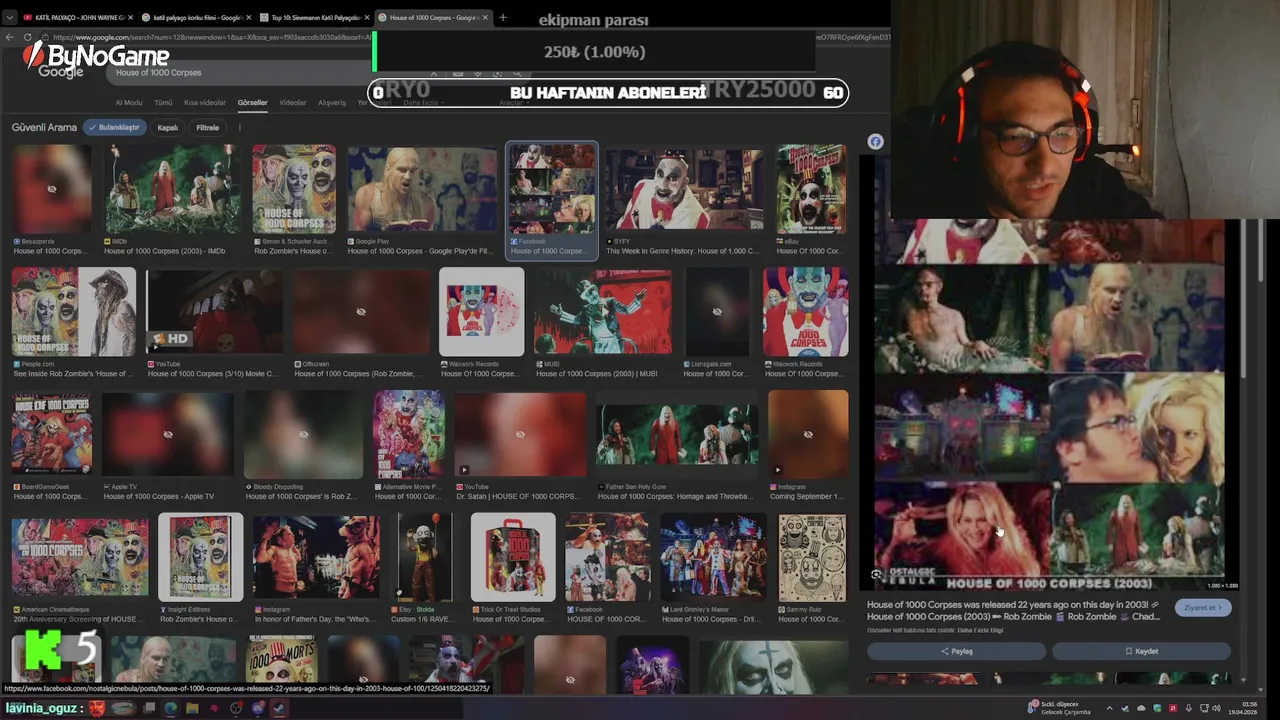Reveal the blurred Dr. Satan YouTube result
Viewport: 1280px width, 720px height.
click(x=520, y=434)
